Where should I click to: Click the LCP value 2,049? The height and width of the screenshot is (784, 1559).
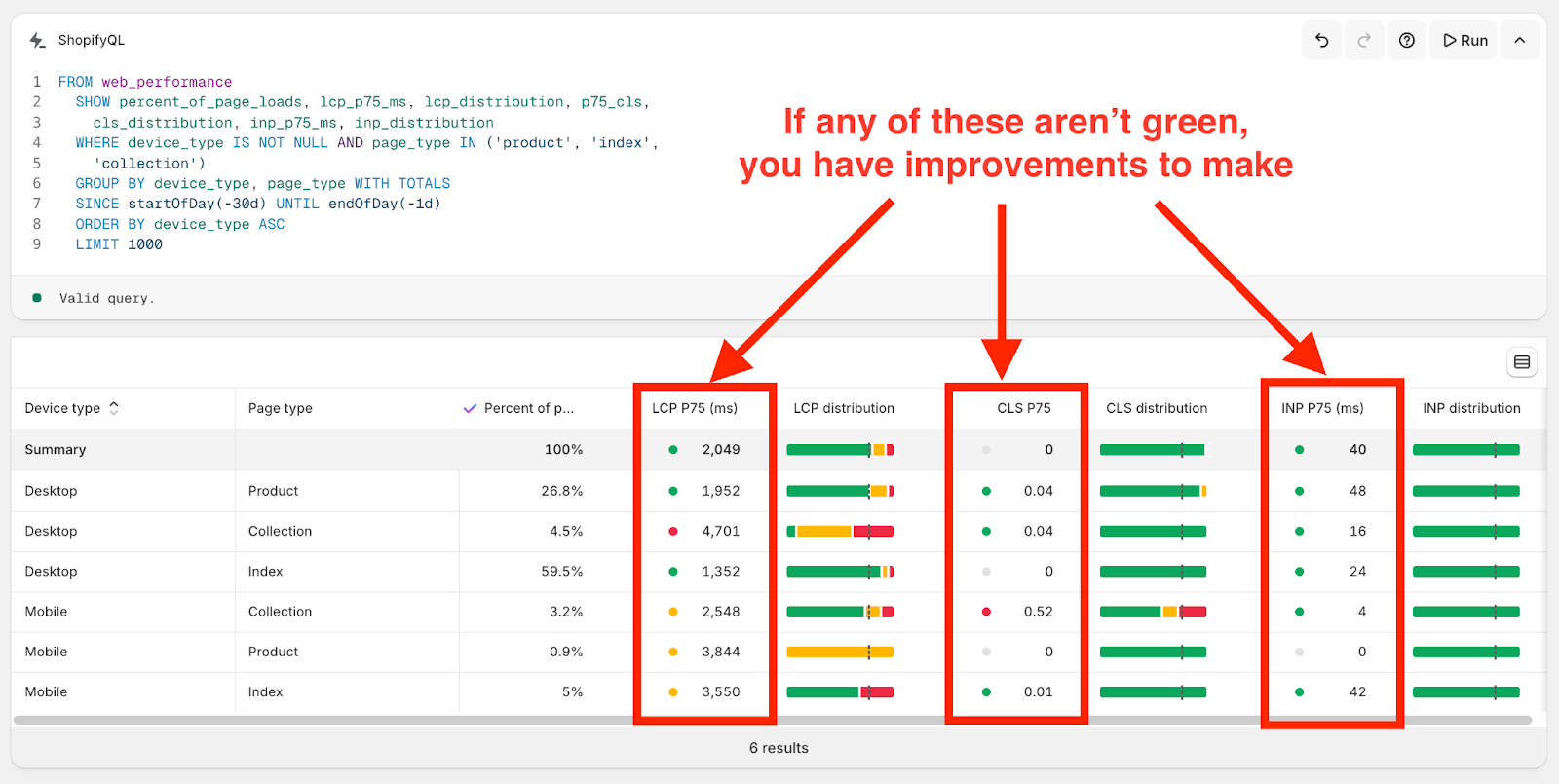click(x=721, y=450)
